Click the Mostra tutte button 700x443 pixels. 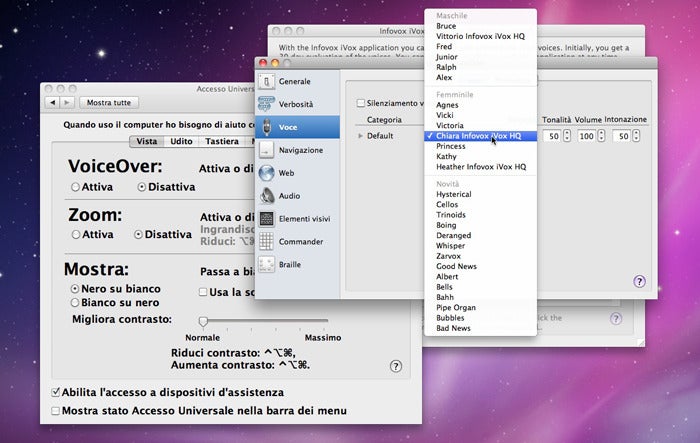[109, 103]
